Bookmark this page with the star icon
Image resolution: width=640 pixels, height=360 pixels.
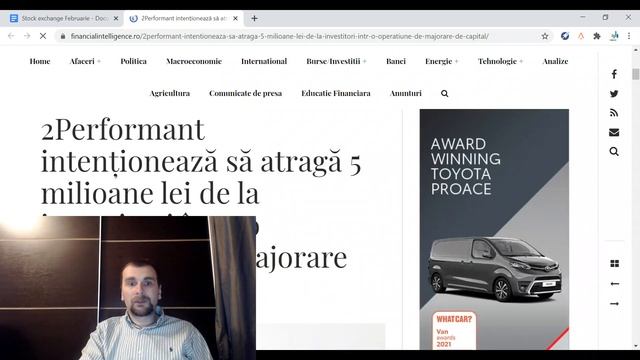click(544, 36)
